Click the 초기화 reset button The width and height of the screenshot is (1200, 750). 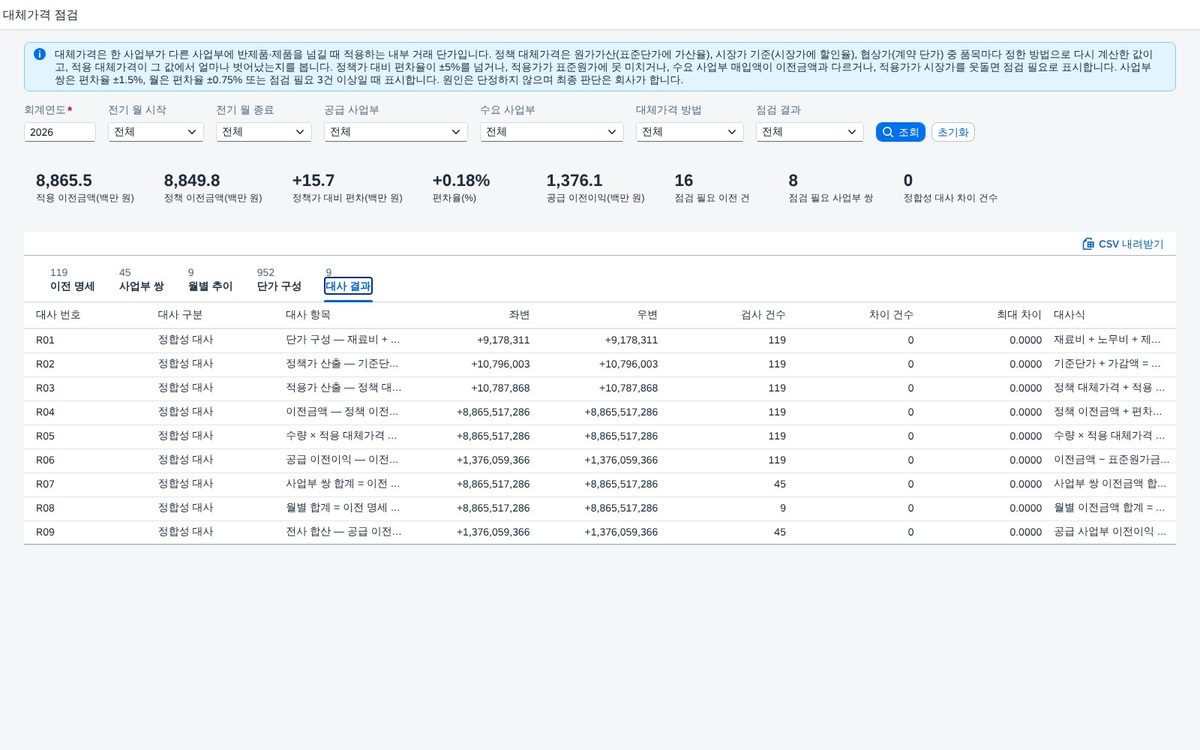pos(953,132)
